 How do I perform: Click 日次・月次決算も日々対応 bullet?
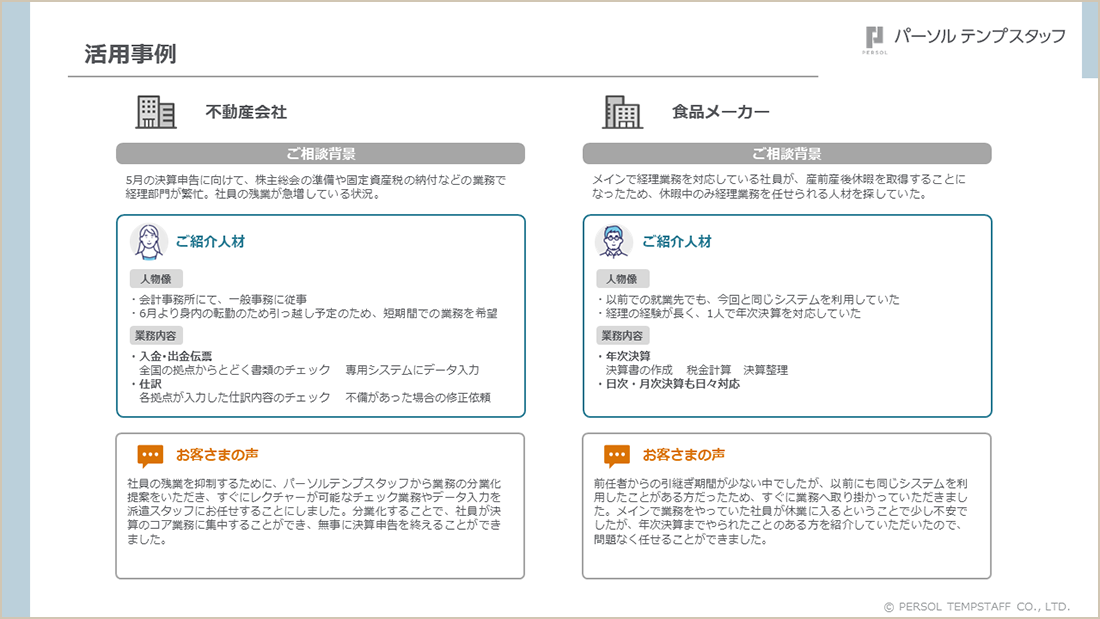[x=669, y=384]
